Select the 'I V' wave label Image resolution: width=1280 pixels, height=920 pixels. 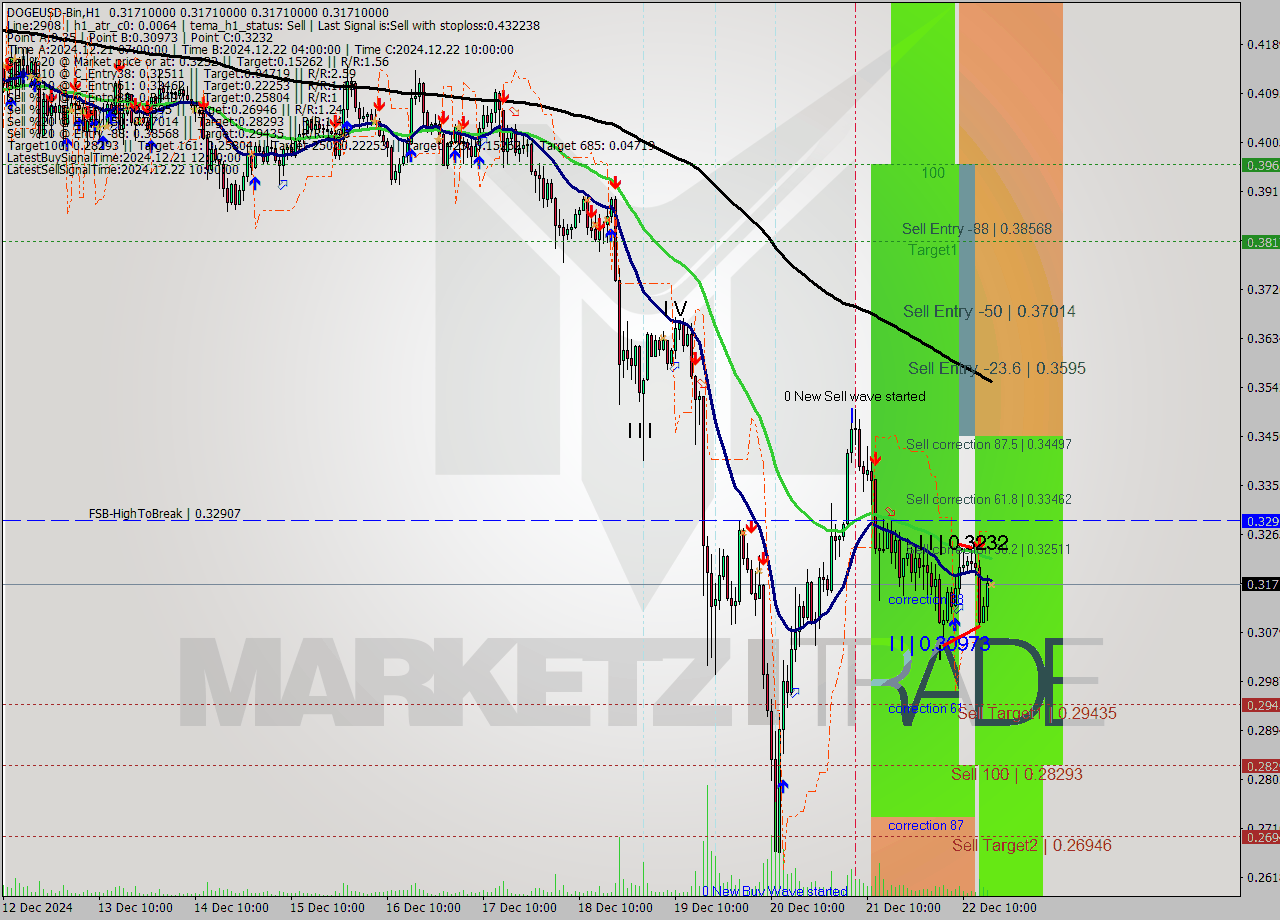[676, 307]
